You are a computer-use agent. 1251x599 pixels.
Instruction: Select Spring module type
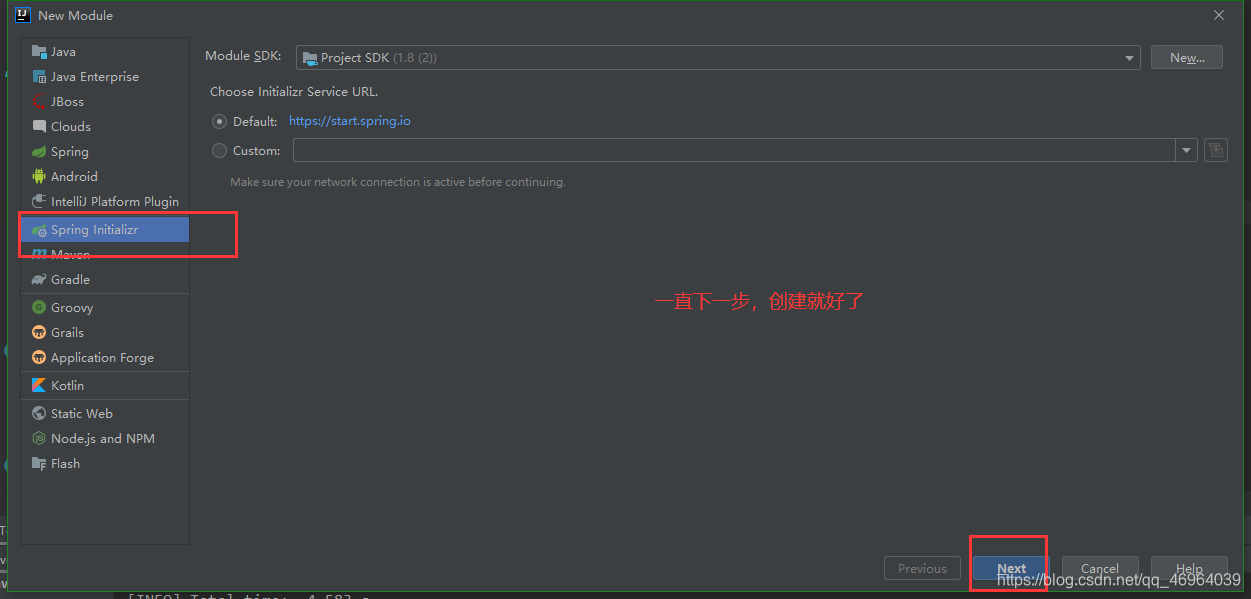[105, 152]
